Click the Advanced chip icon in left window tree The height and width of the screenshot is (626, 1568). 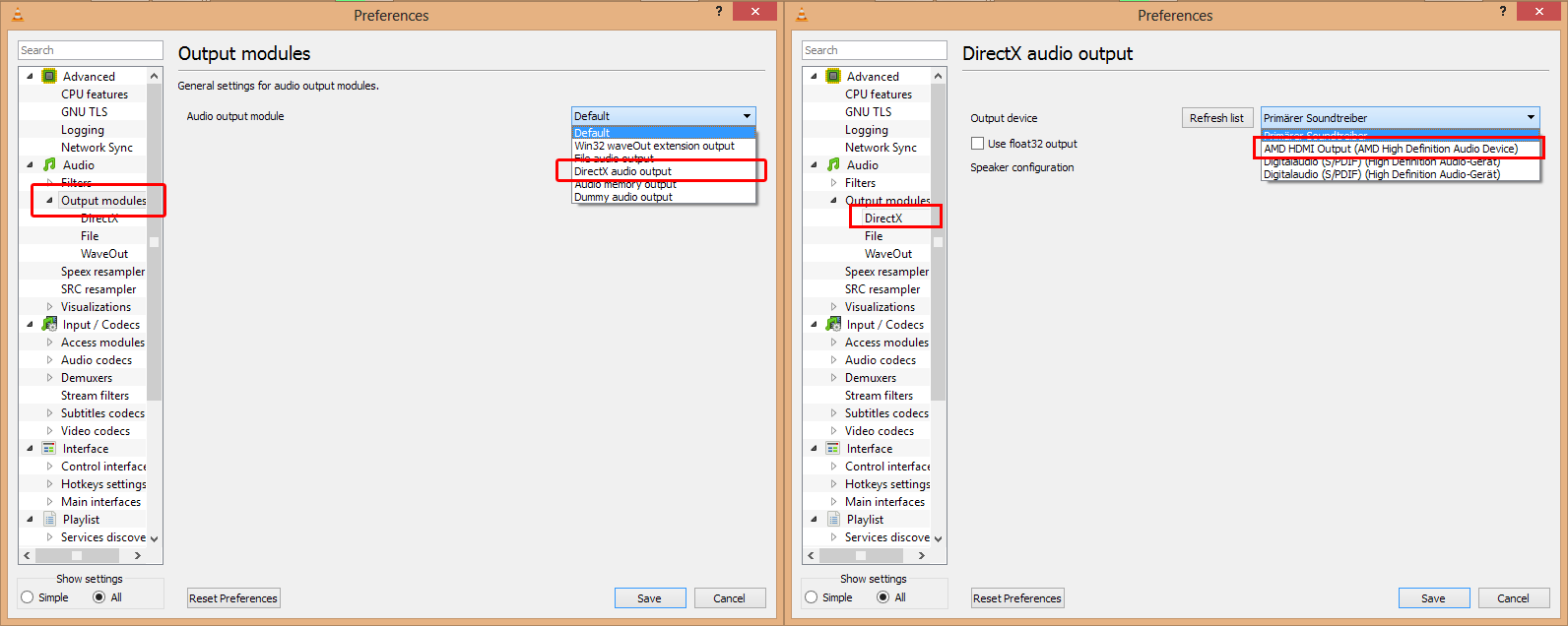[49, 76]
